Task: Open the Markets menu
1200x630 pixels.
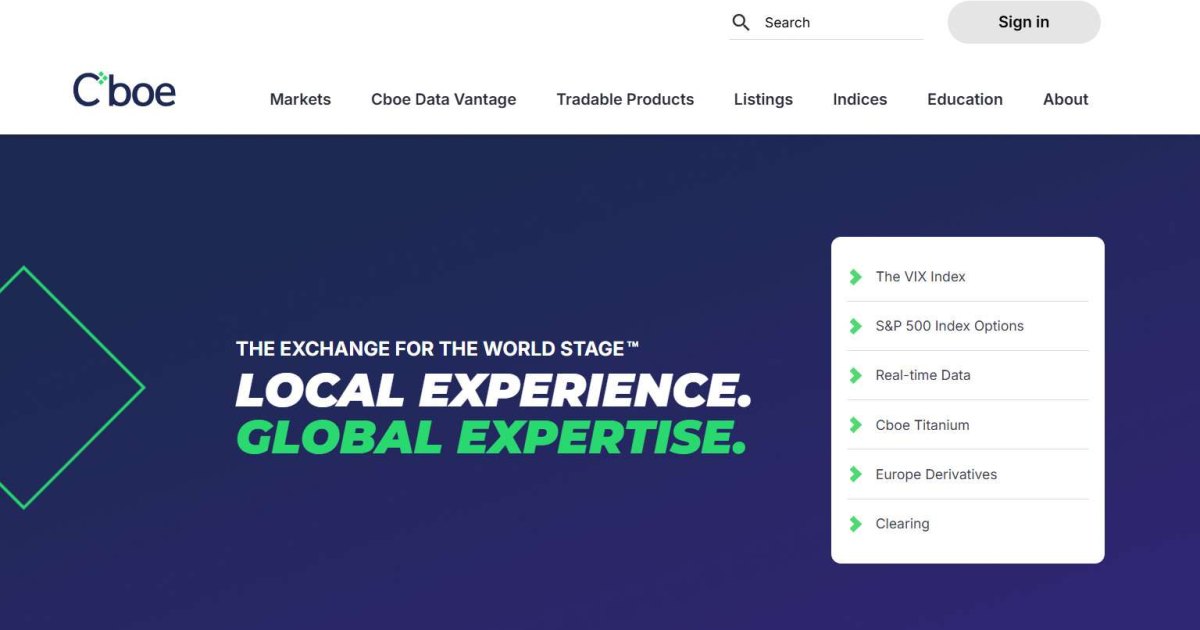Action: pyautogui.click(x=300, y=99)
